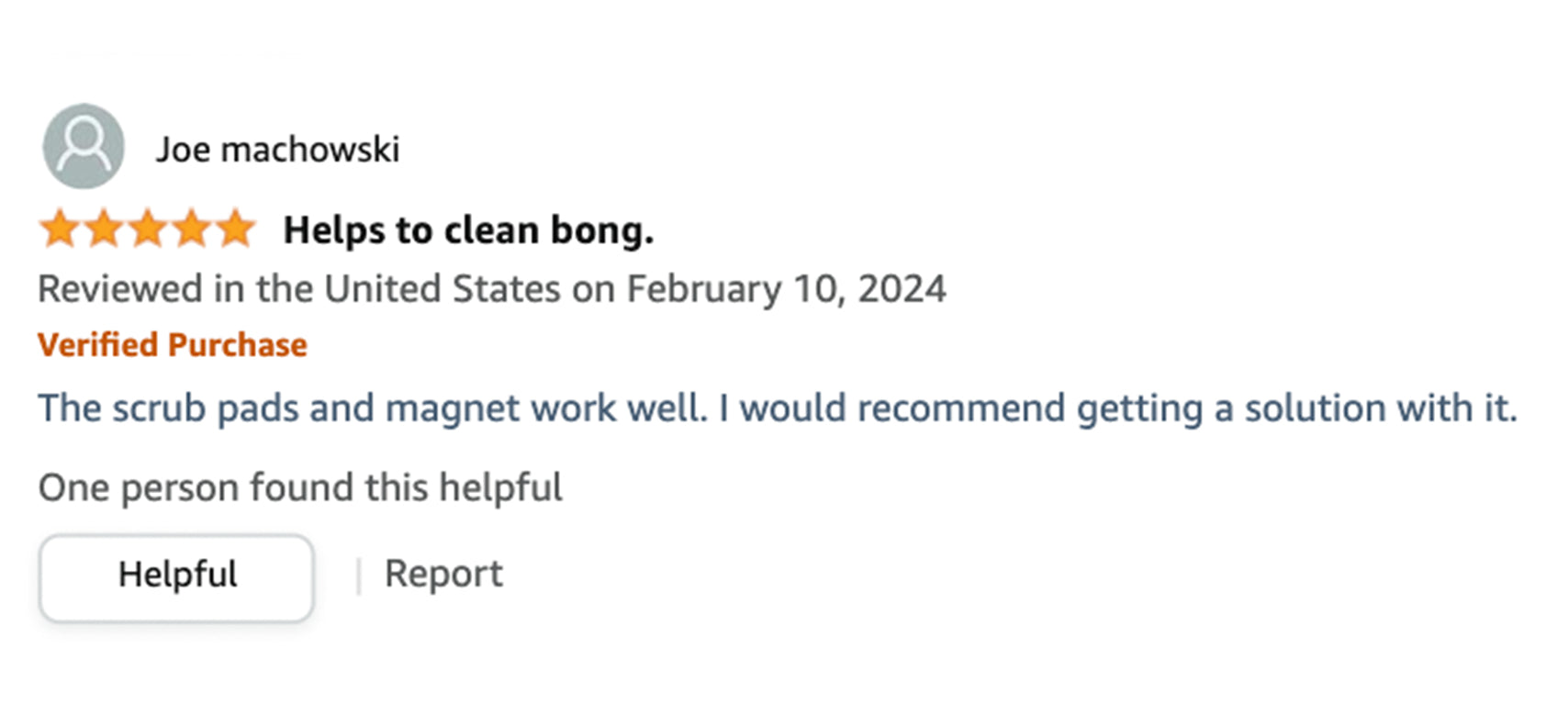Click "The scrub pads" at start of review body
The image size is (1568, 704).
(x=167, y=408)
